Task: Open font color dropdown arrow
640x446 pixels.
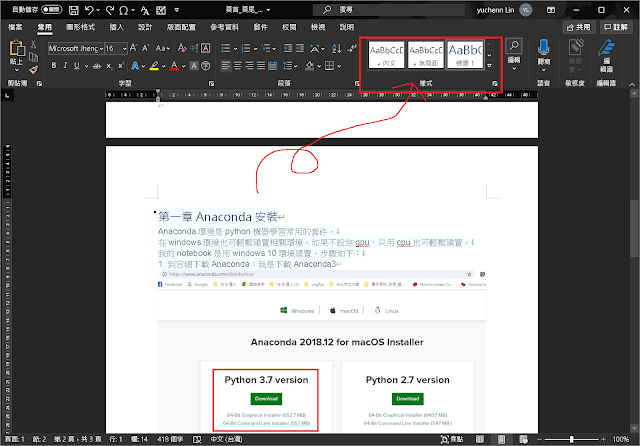Action: [184, 66]
